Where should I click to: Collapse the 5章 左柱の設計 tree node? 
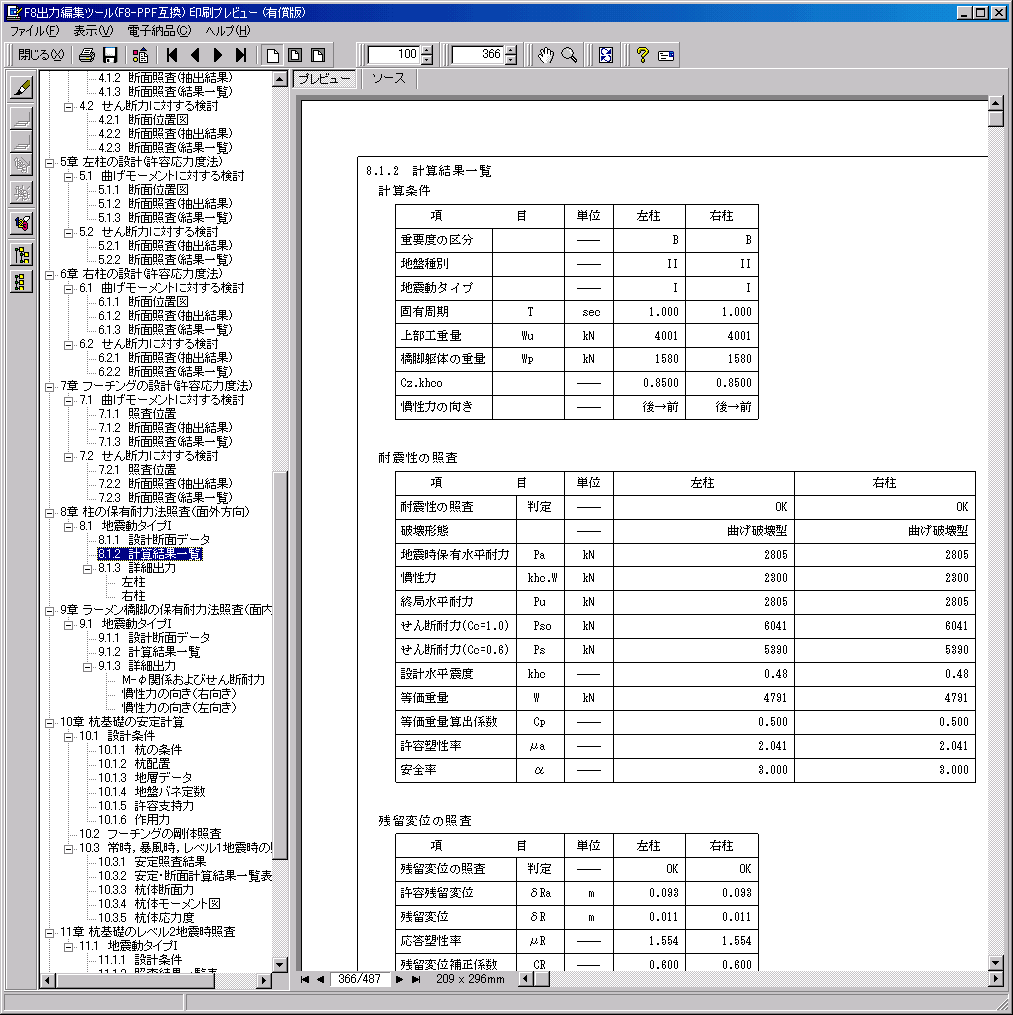[x=49, y=162]
